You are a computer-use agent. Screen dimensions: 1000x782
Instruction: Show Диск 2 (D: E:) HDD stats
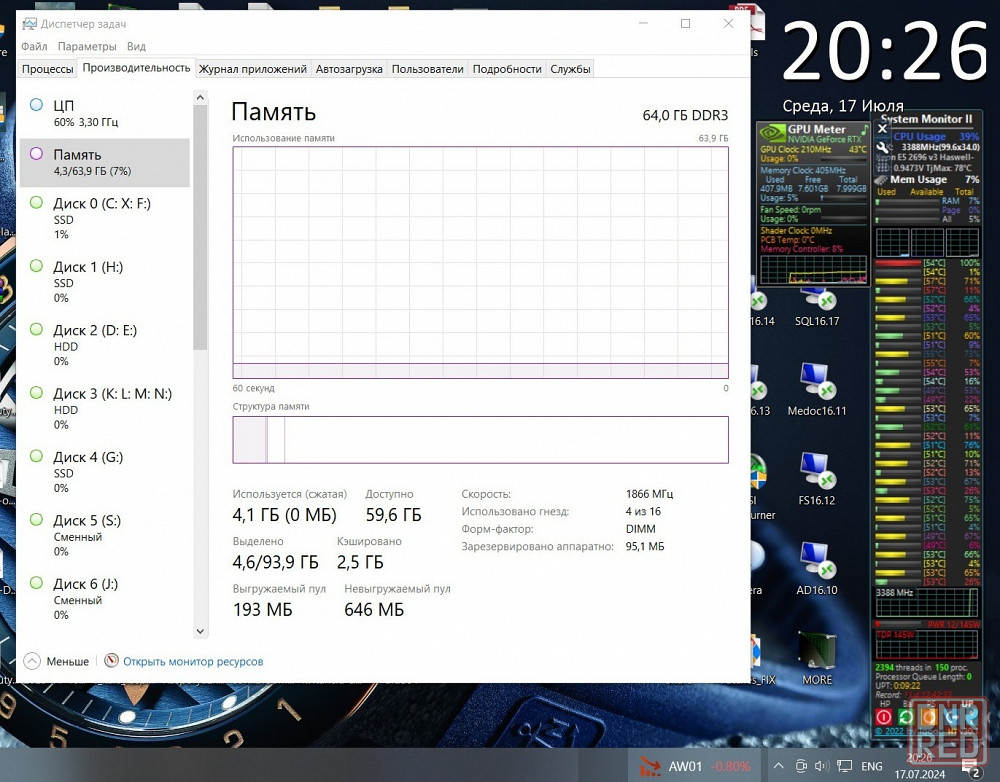[x=105, y=345]
